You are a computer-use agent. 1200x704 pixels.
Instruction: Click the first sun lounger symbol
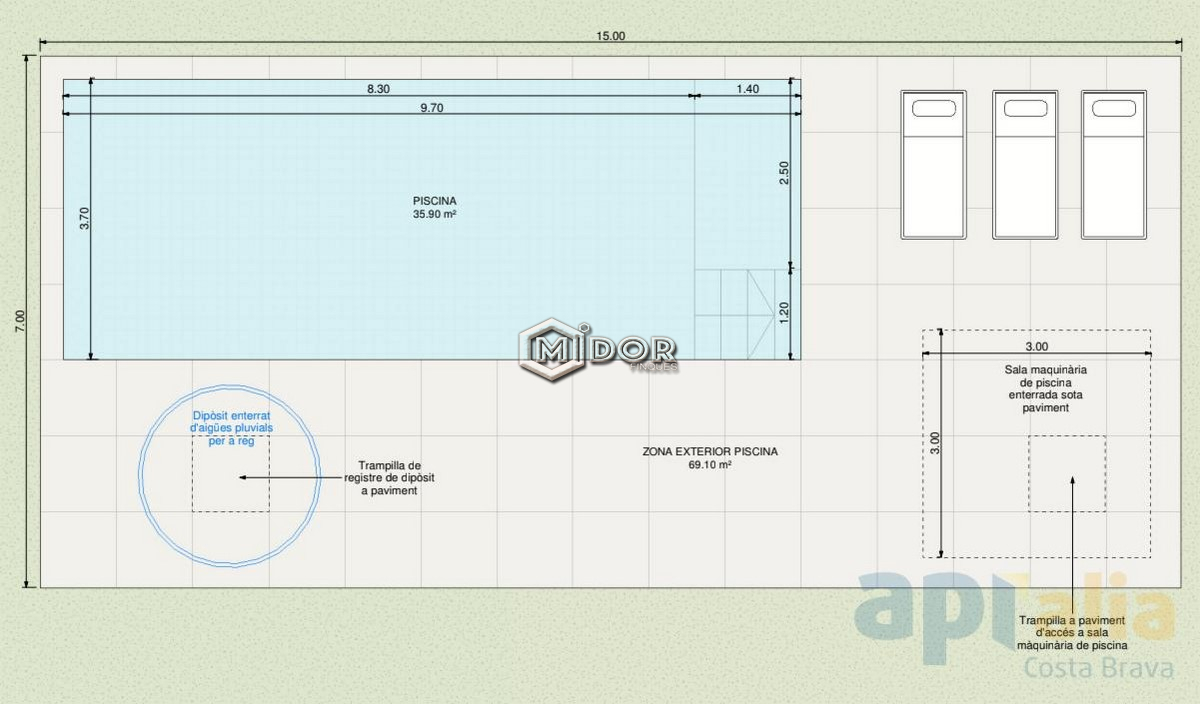[933, 165]
